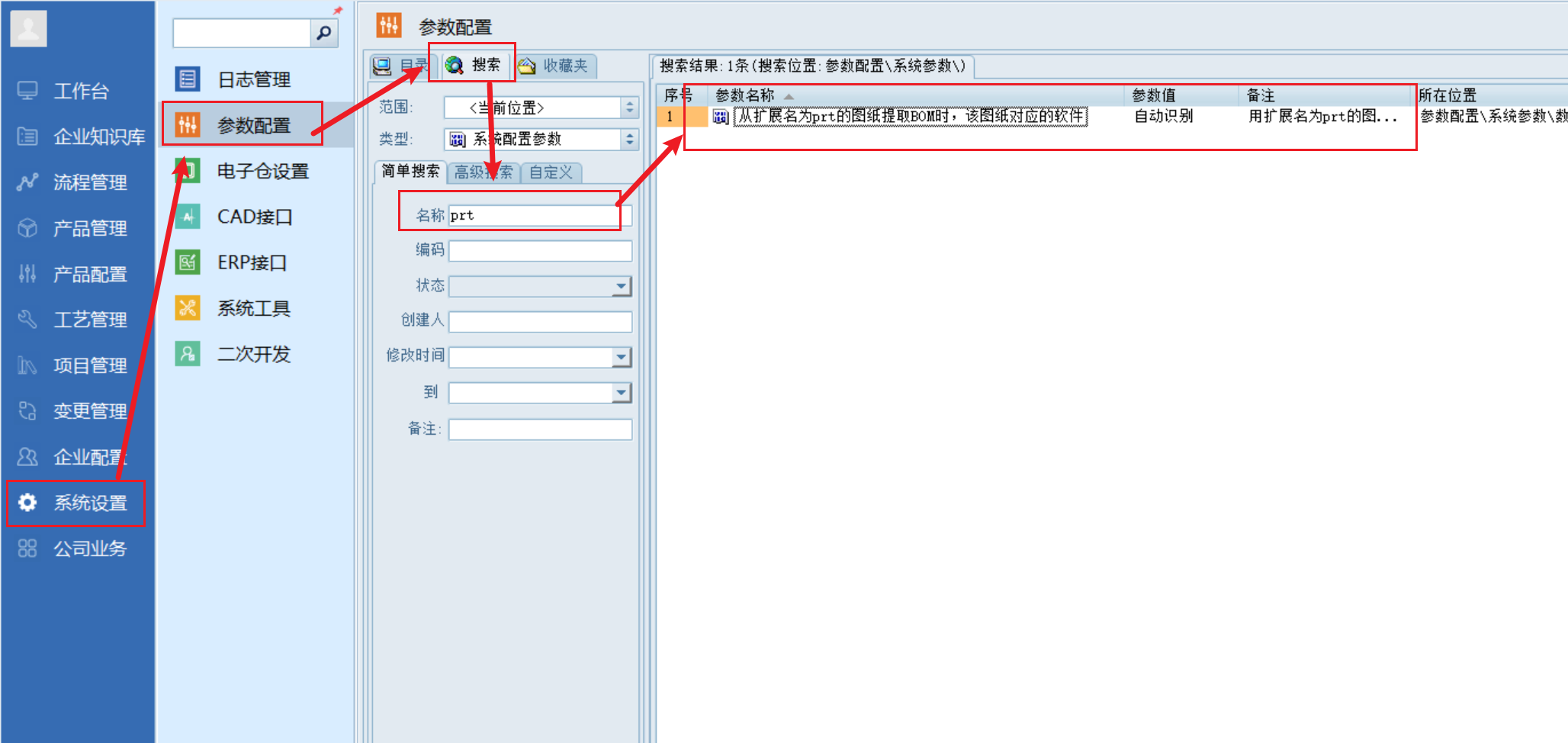Open 二次开发 menu entry
Image resolution: width=1568 pixels, height=743 pixels.
tap(233, 354)
